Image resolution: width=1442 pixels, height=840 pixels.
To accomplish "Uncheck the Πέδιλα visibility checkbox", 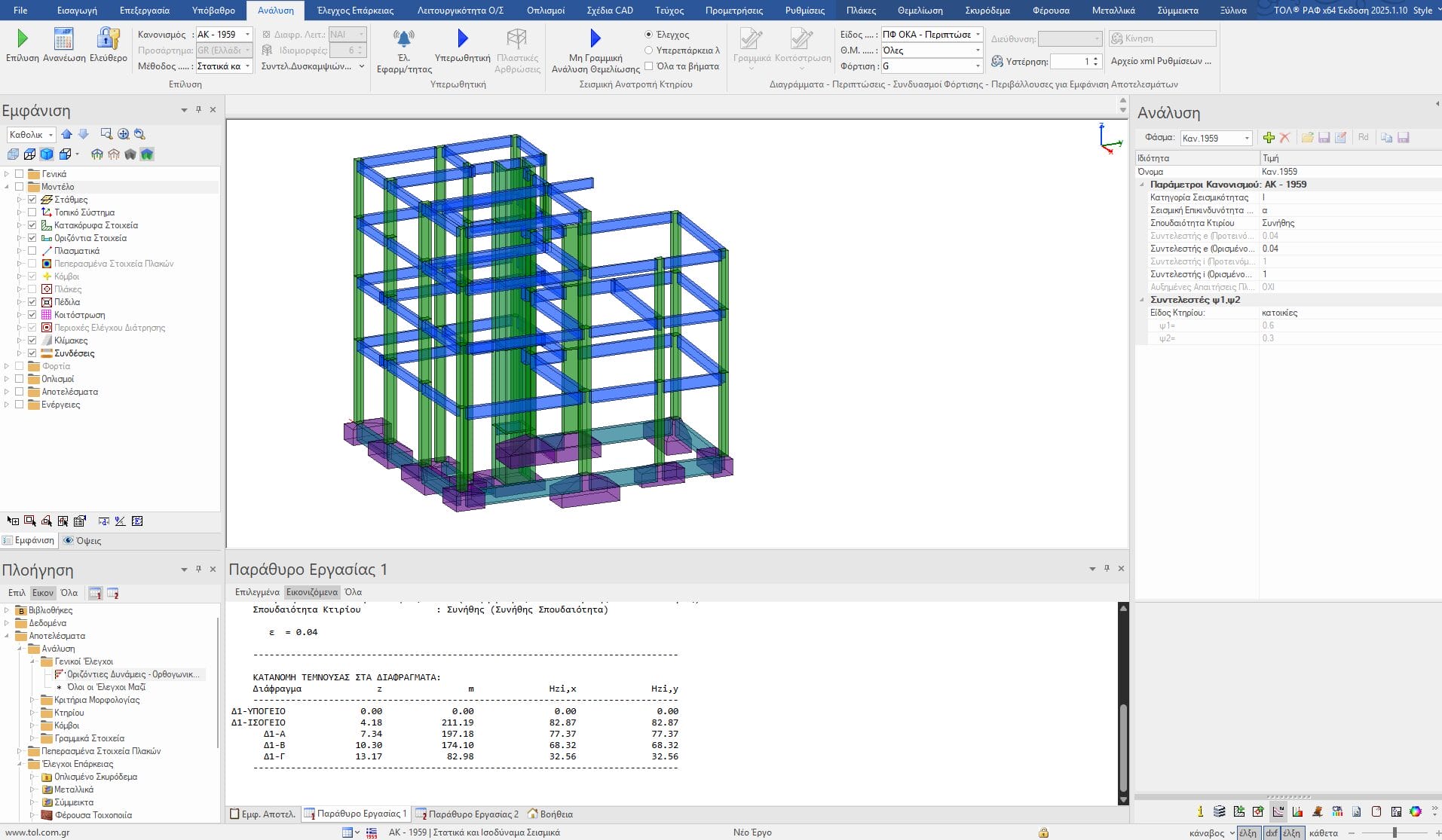I will (32, 302).
